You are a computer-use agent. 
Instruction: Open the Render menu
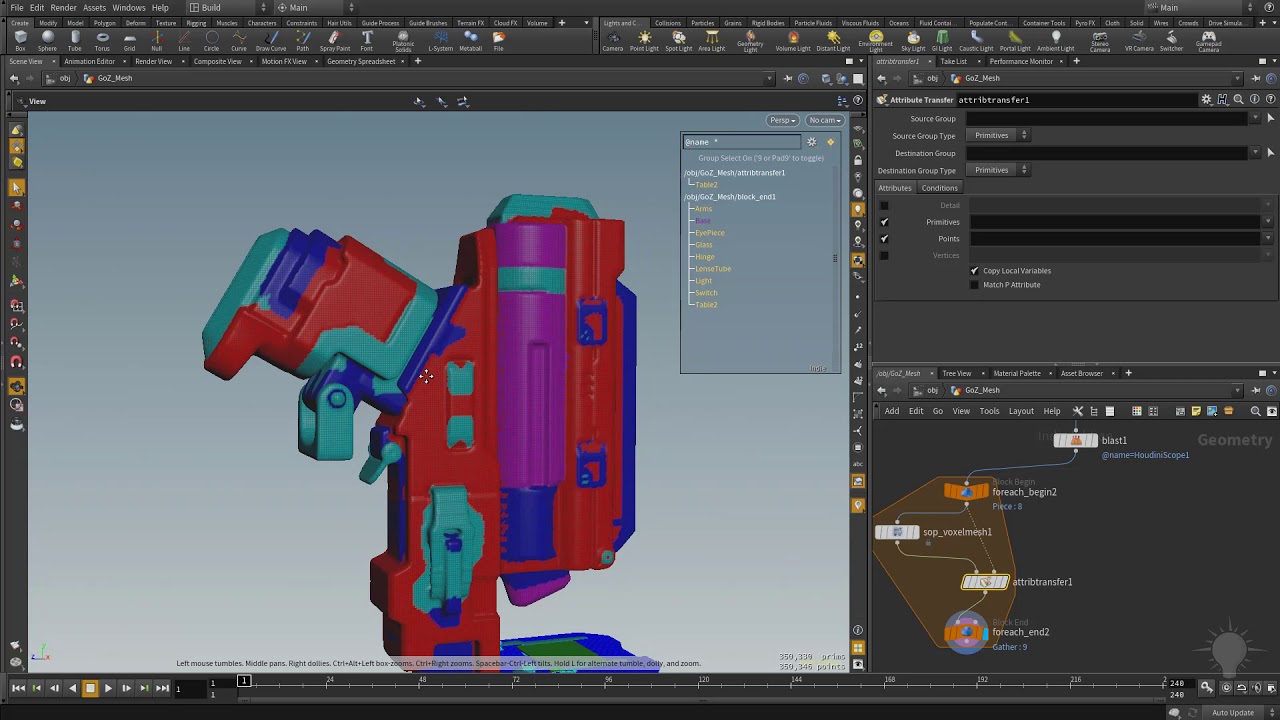(x=63, y=7)
